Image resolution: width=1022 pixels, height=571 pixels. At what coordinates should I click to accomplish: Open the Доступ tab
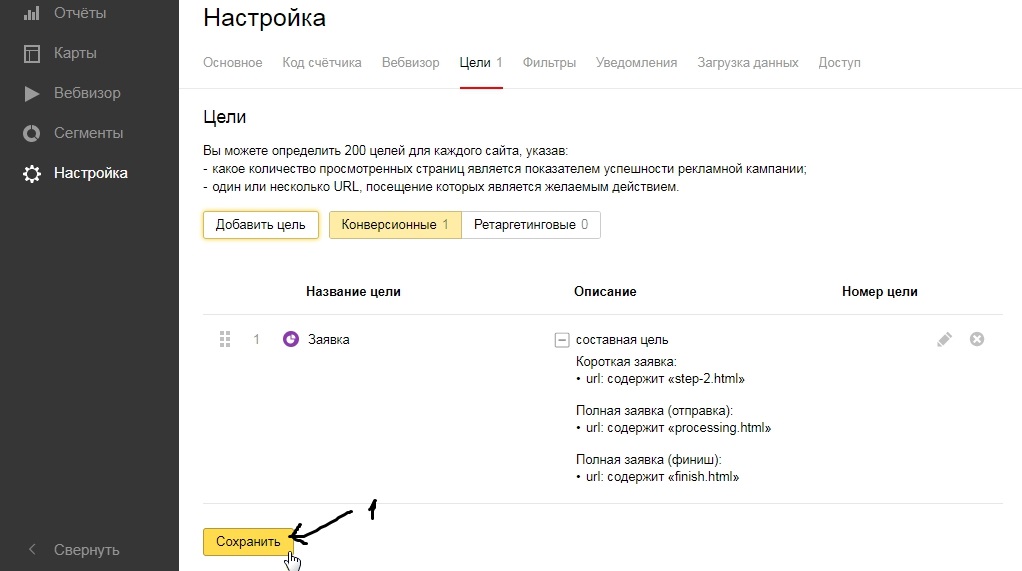pyautogui.click(x=839, y=62)
